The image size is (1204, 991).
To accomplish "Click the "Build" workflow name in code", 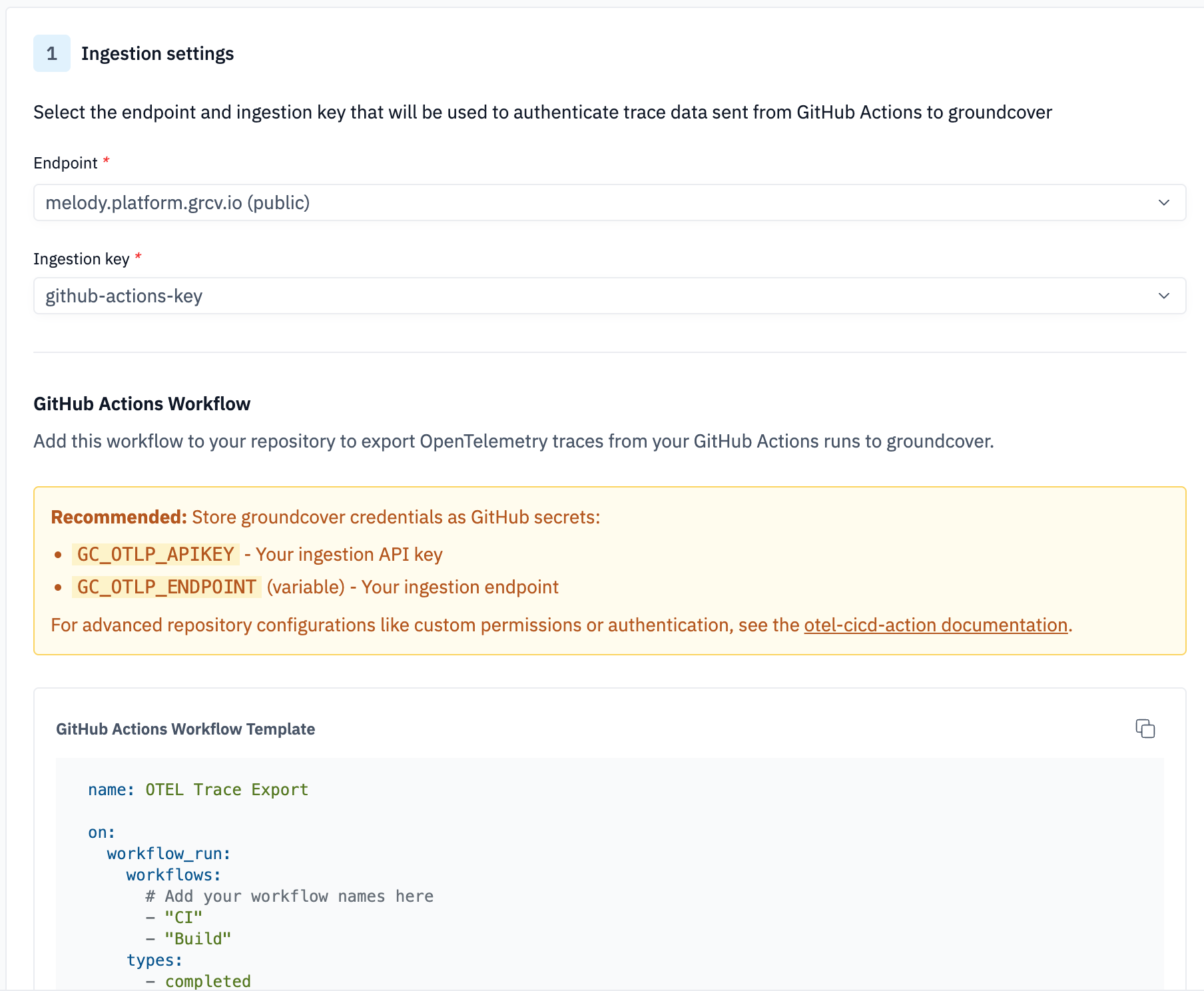I will (x=198, y=939).
